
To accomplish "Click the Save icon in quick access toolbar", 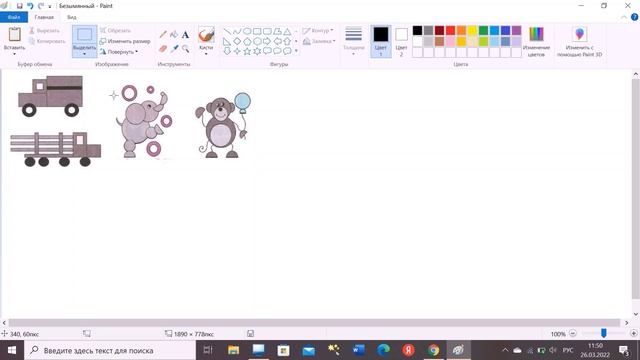I will (19, 6).
